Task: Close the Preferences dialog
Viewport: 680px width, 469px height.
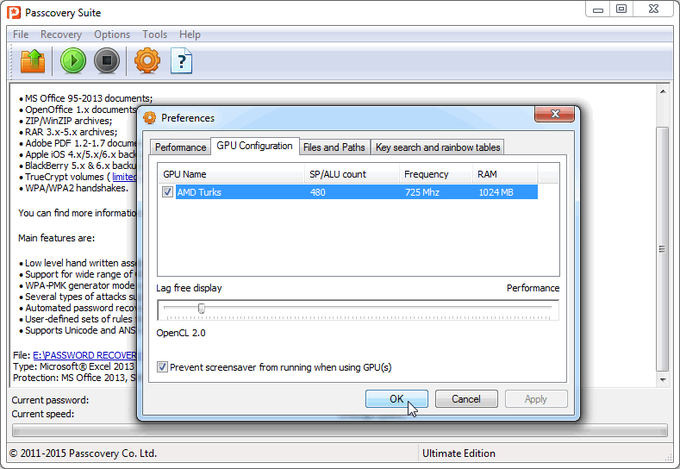Action: pyautogui.click(x=555, y=114)
